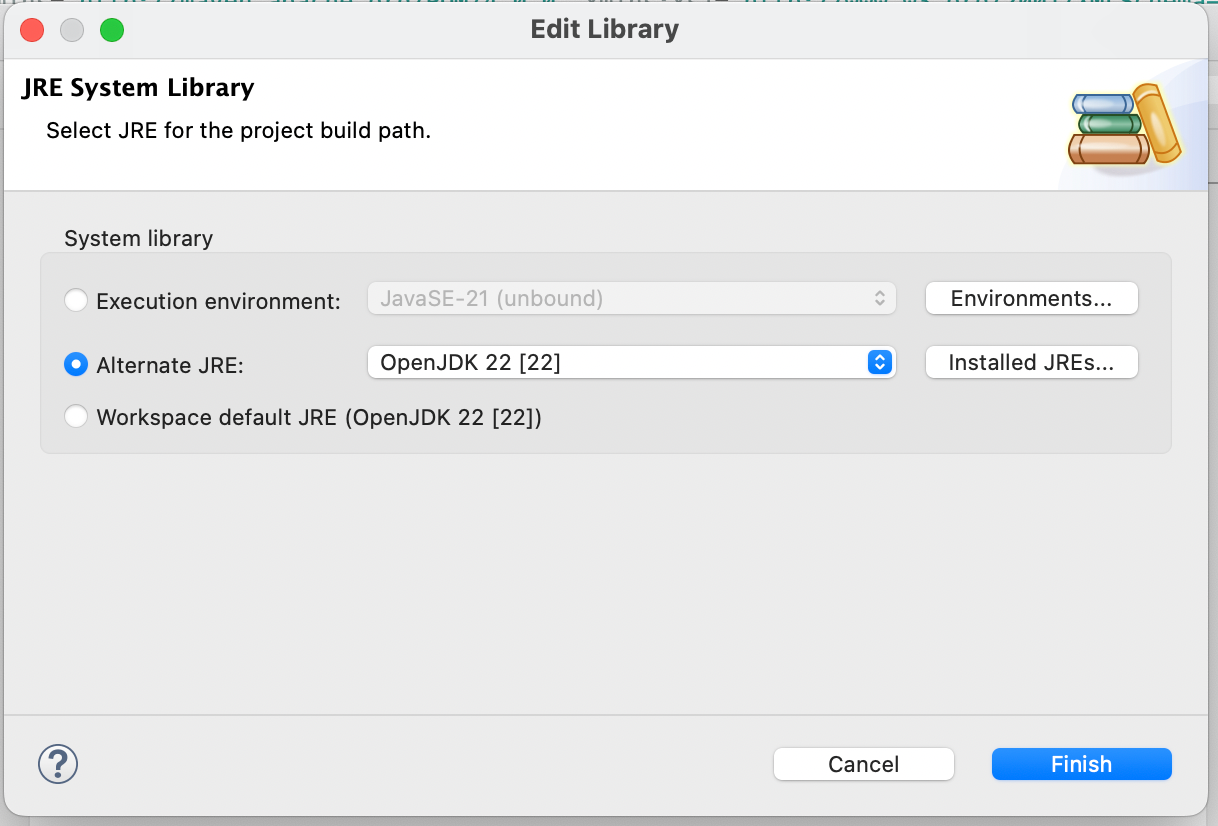Open the Environments... settings

1031,298
